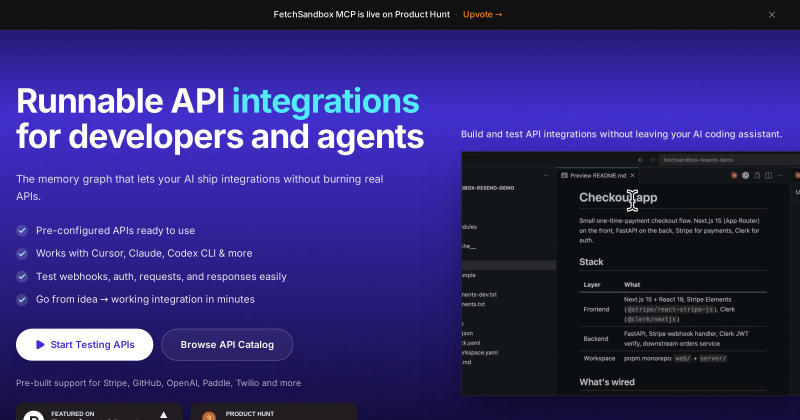Open the Featured On Product Hunt badge
This screenshot has height=420, width=800.
[99, 412]
